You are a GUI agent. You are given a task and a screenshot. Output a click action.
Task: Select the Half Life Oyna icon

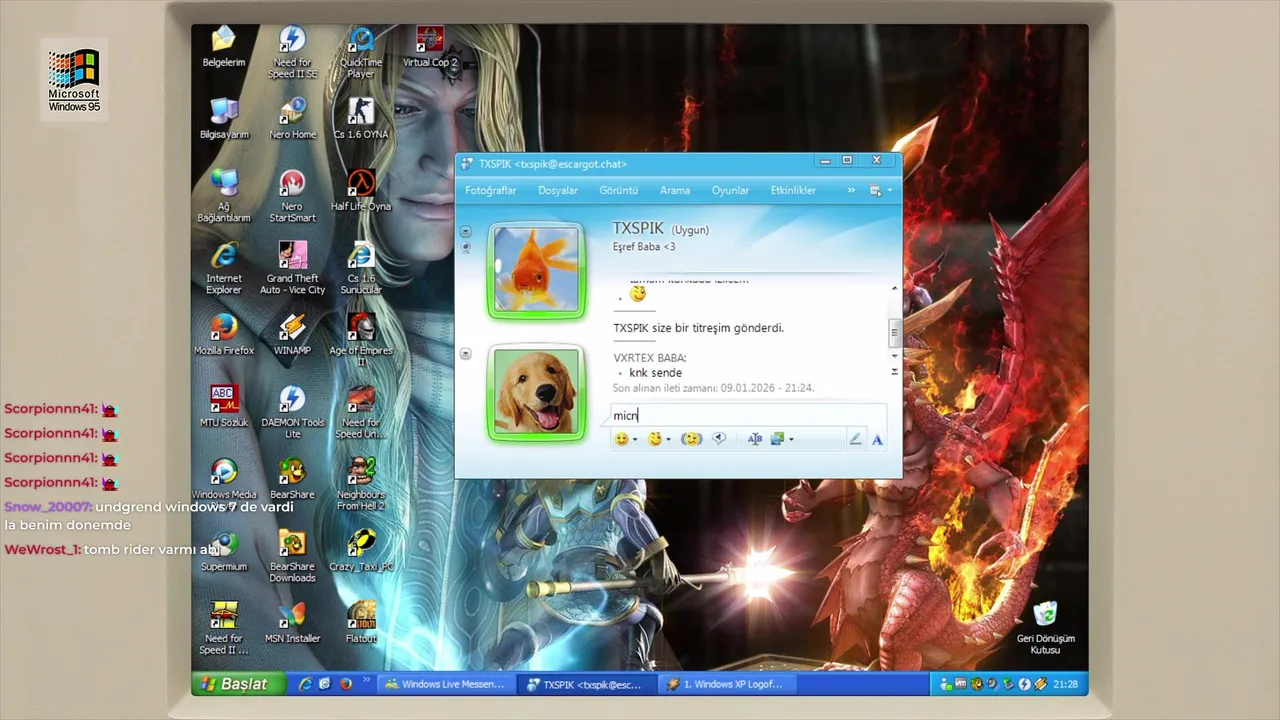[361, 192]
